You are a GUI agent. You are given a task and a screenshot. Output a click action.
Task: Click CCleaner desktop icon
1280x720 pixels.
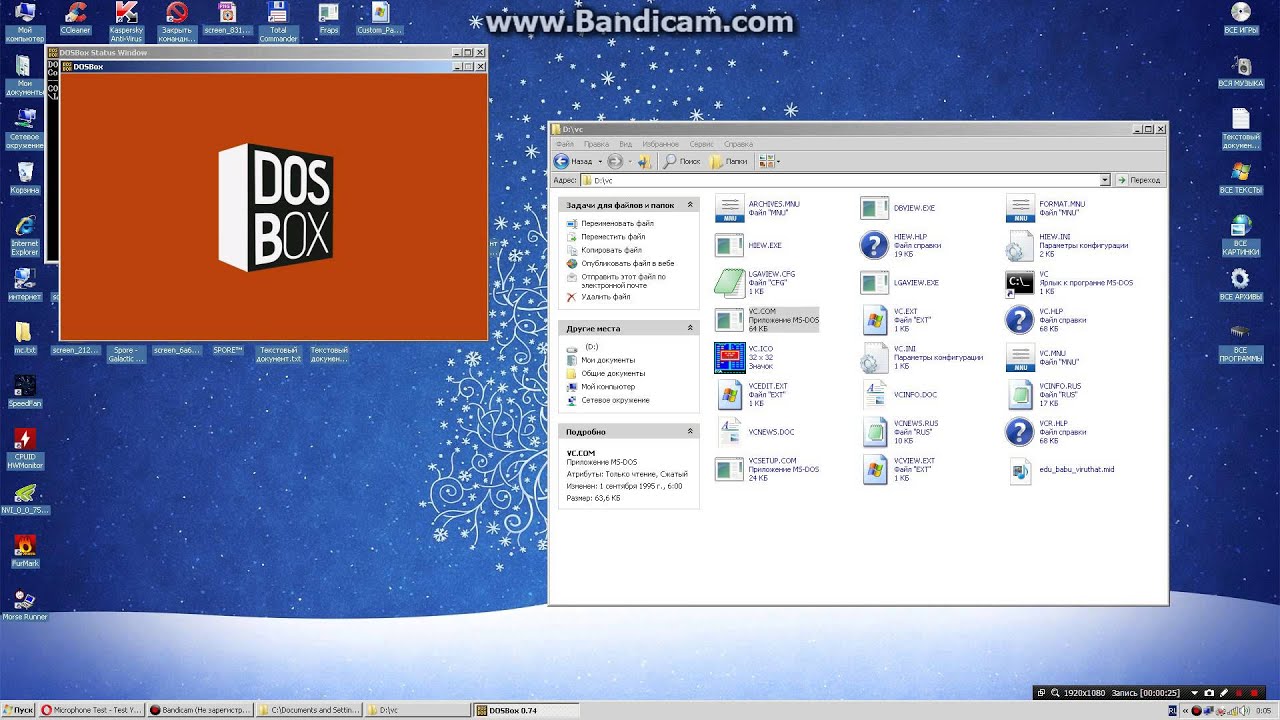point(75,13)
